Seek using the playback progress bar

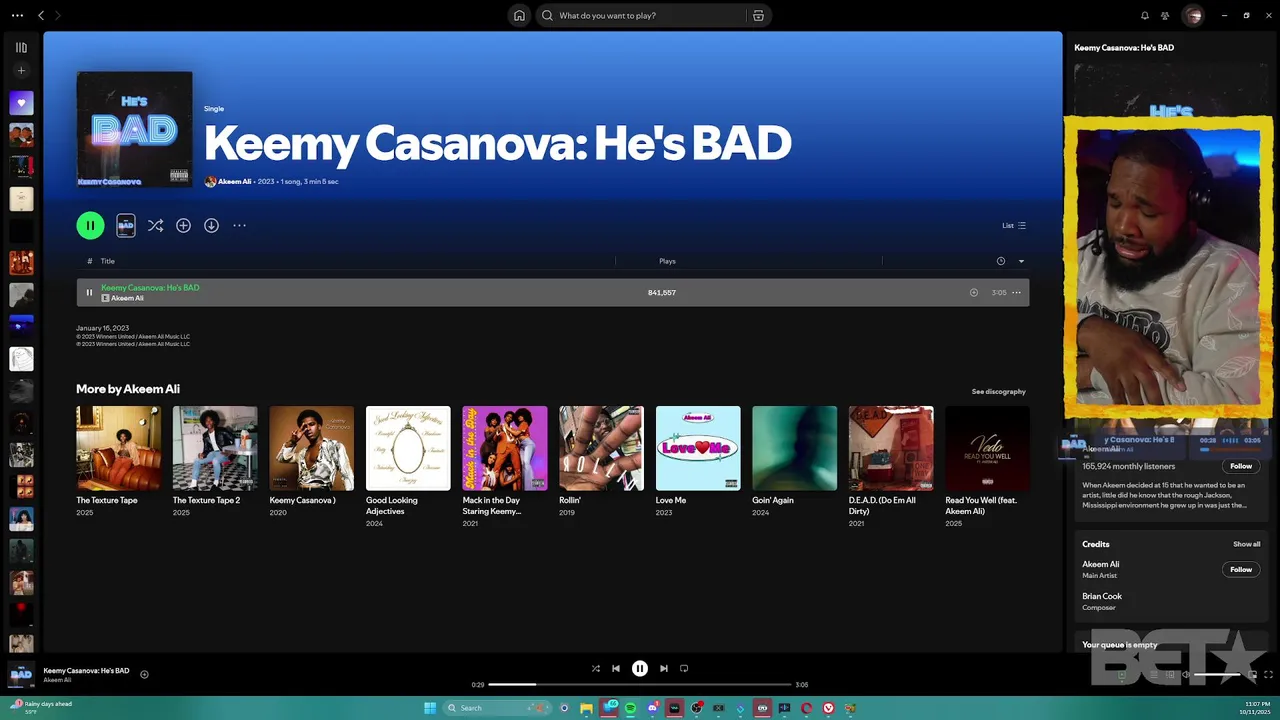point(640,685)
